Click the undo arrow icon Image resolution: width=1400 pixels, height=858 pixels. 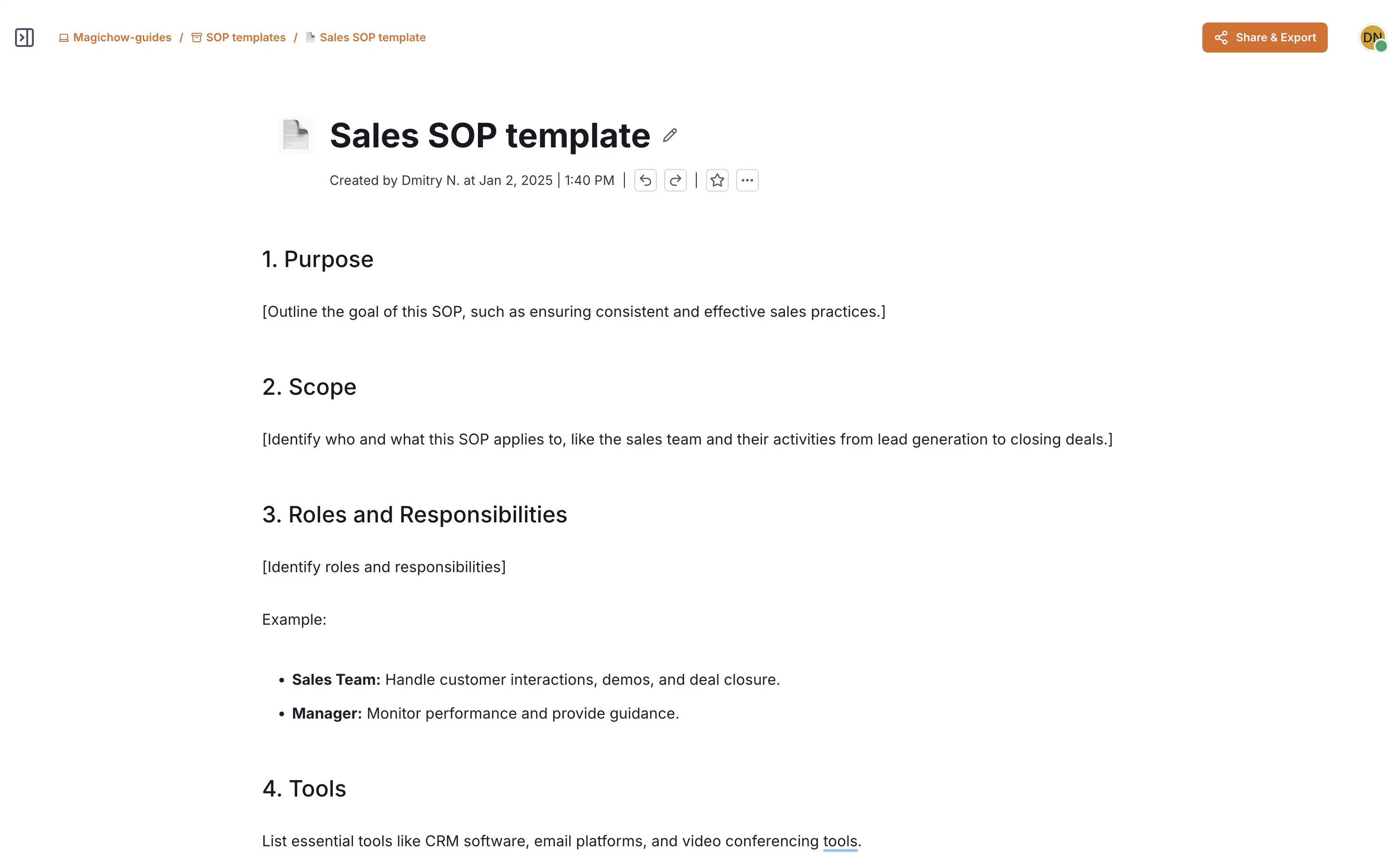(x=646, y=181)
